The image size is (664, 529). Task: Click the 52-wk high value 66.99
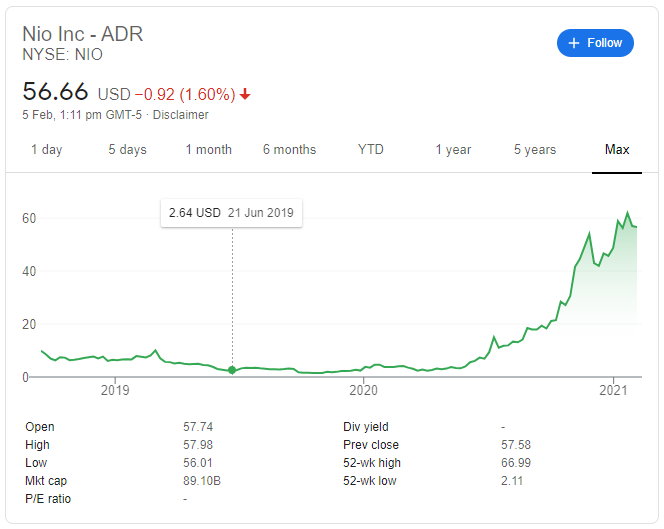tap(516, 463)
